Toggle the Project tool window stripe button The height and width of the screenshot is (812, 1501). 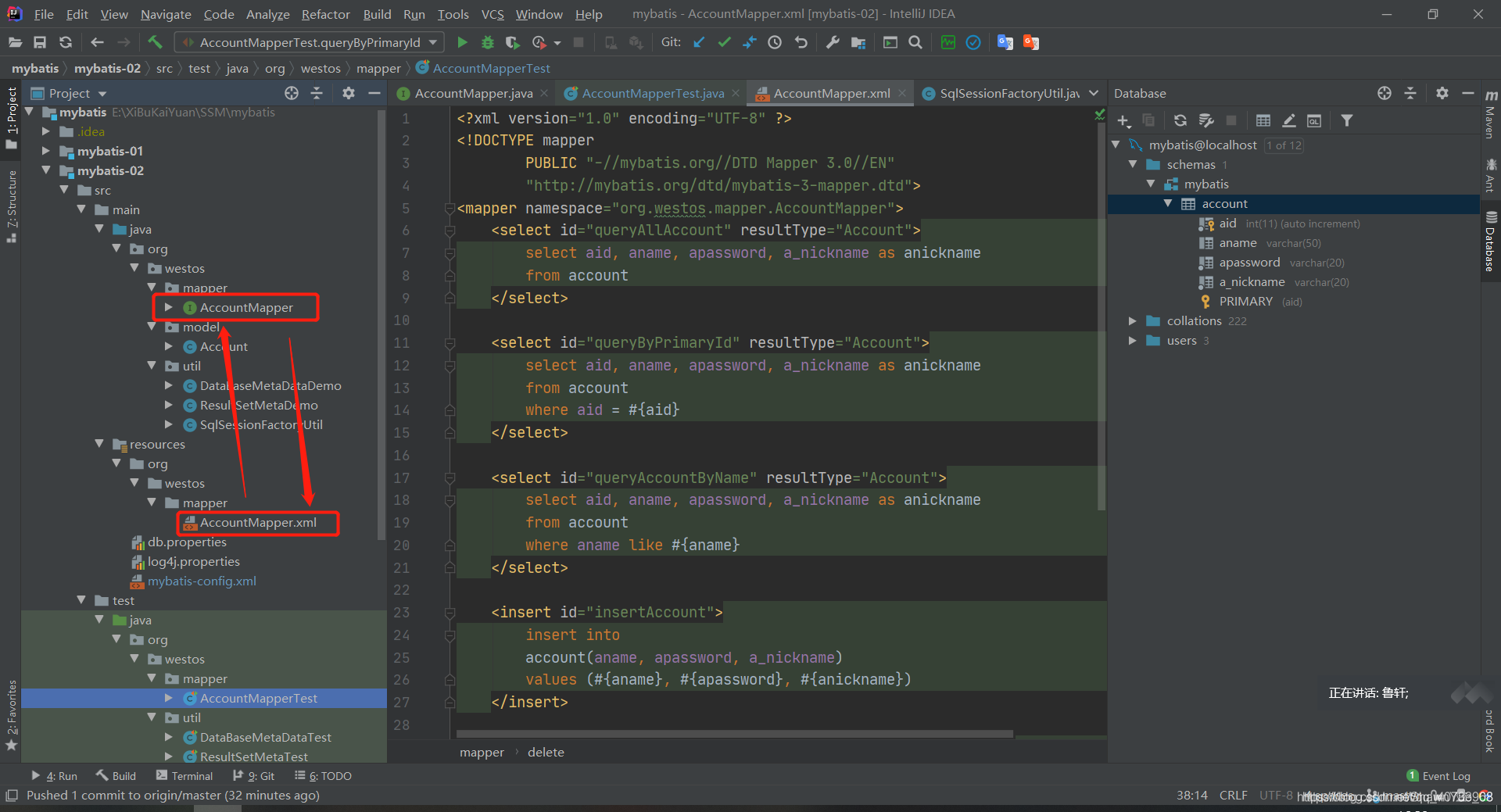coord(12,117)
